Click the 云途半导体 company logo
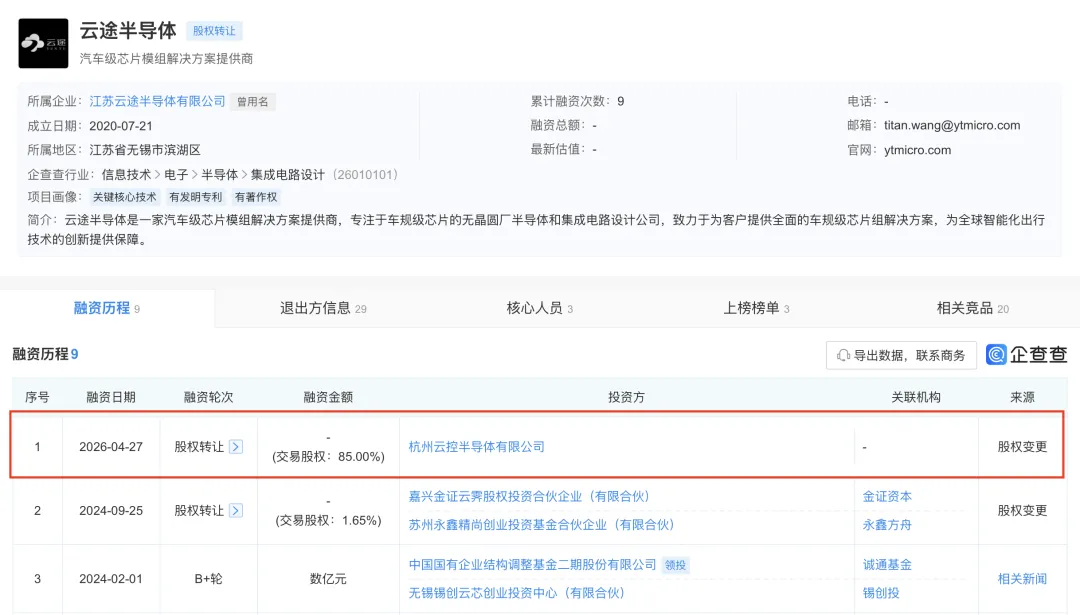 tap(43, 43)
